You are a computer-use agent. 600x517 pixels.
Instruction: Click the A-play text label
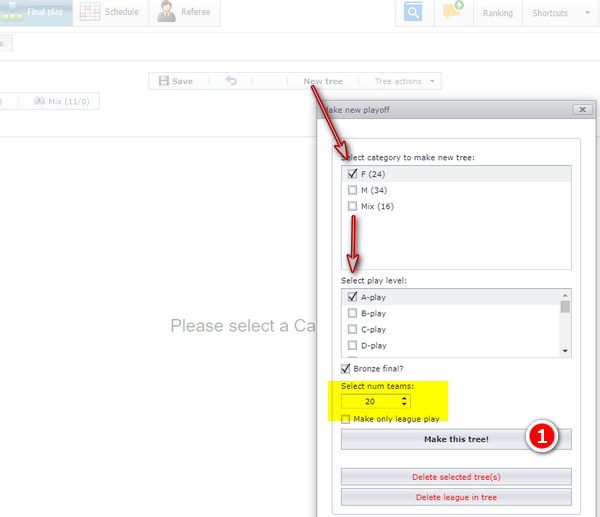click(x=373, y=297)
